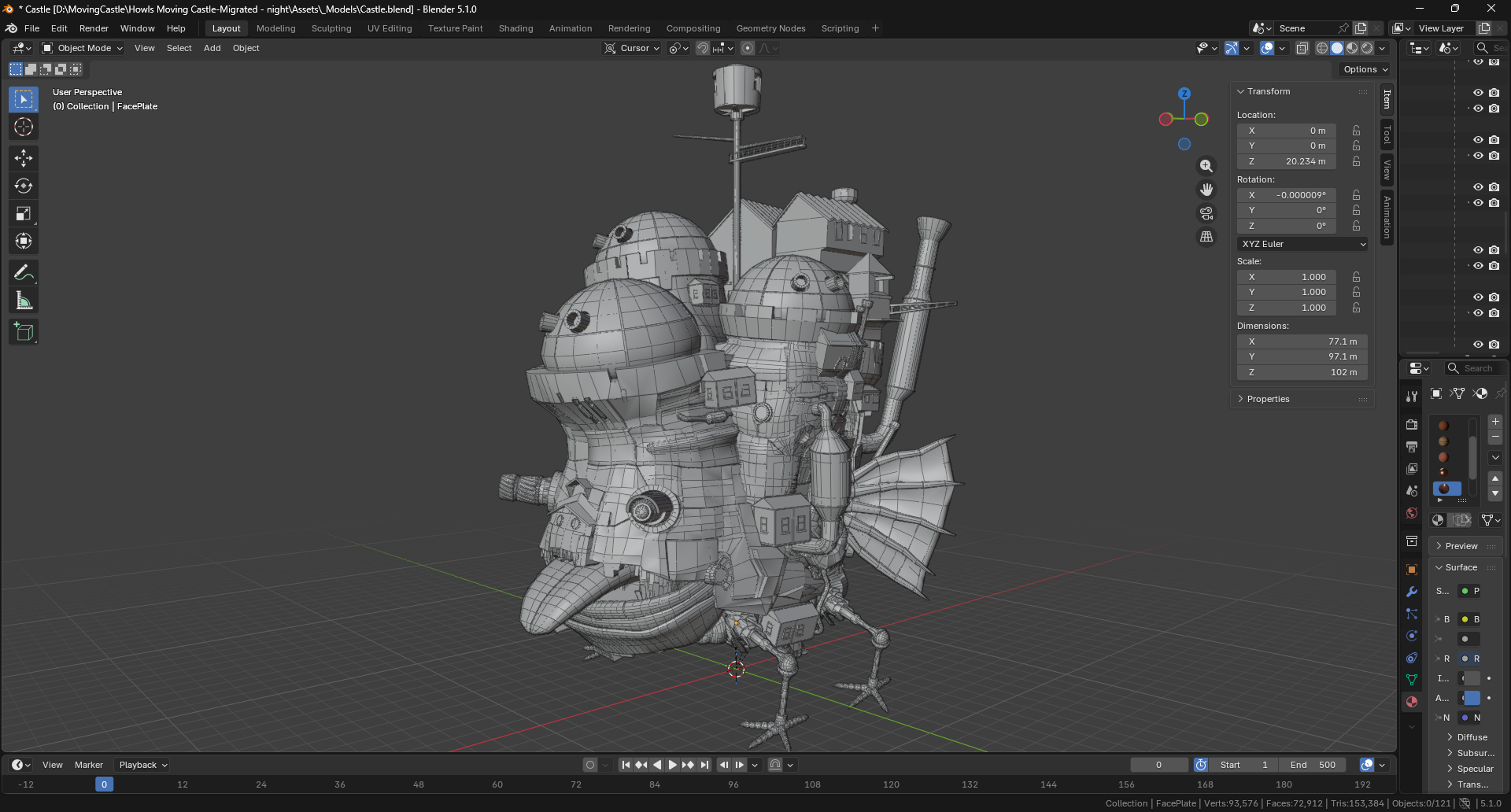
Task: Toggle auto keying in the timeline
Action: pyautogui.click(x=590, y=765)
